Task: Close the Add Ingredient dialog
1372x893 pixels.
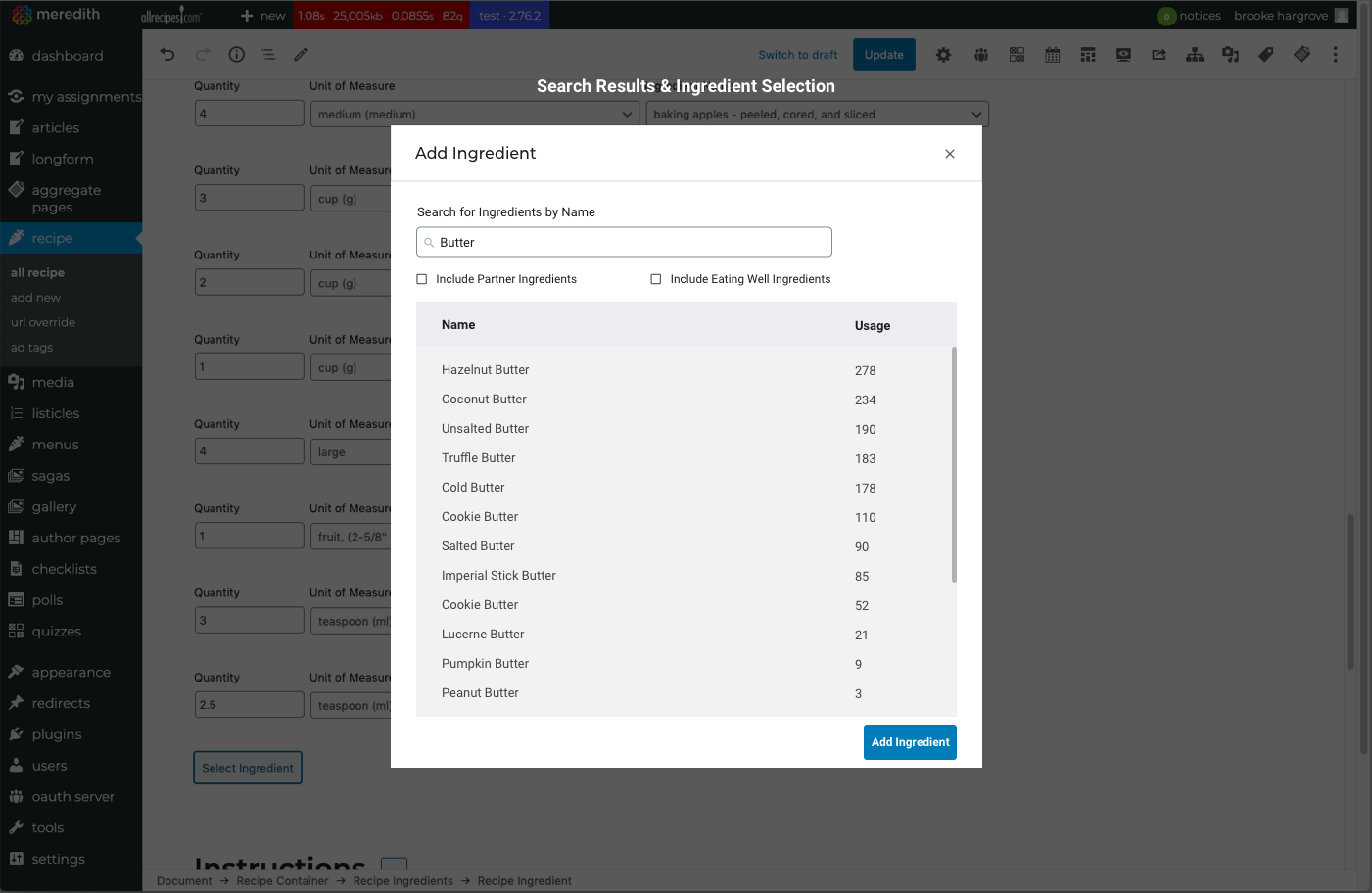Action: coord(950,154)
